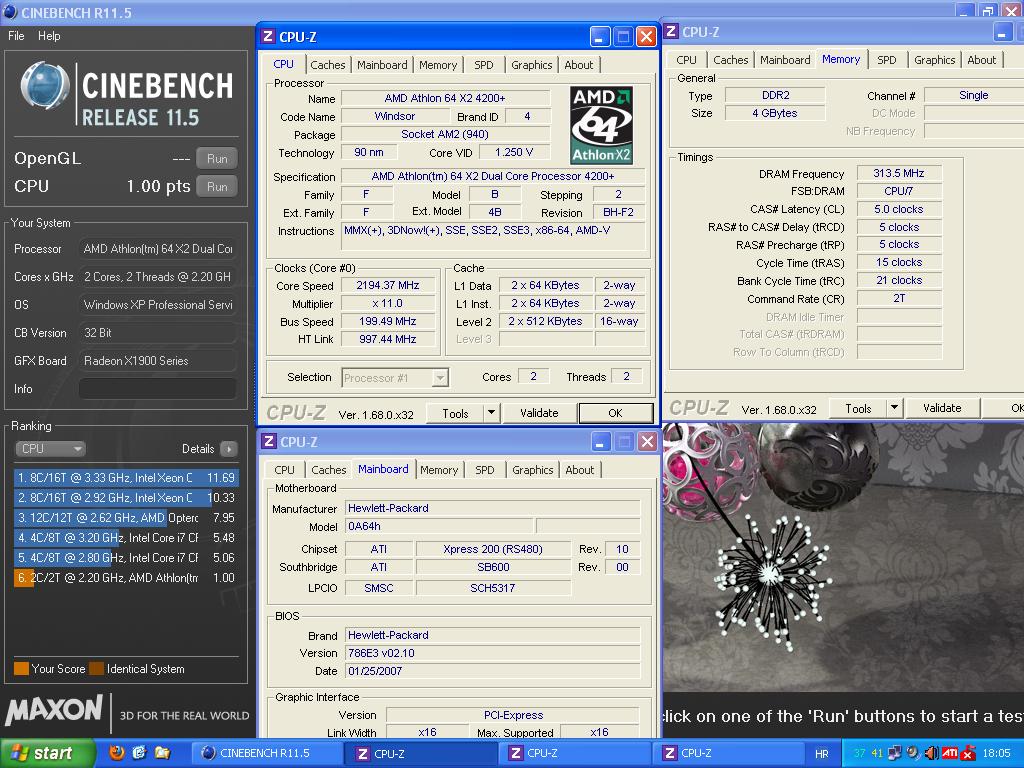
Task: Click the HR language indicator in taskbar
Action: click(x=822, y=754)
